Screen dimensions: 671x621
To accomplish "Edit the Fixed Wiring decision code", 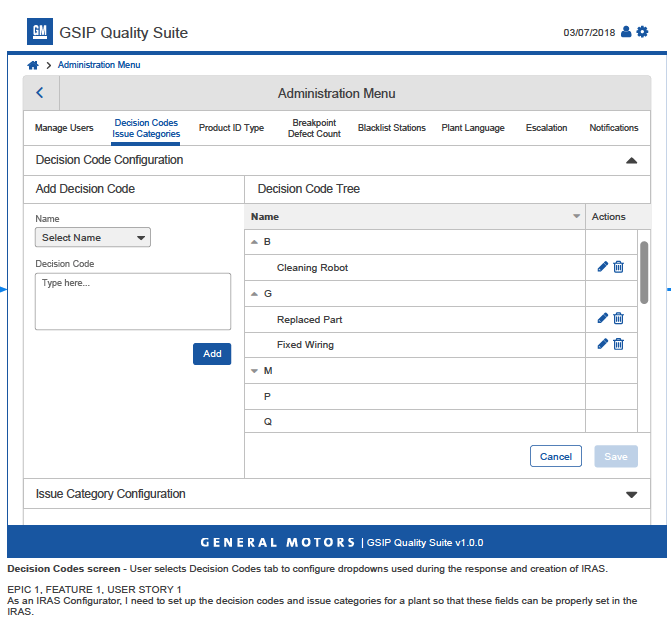I will (x=603, y=344).
